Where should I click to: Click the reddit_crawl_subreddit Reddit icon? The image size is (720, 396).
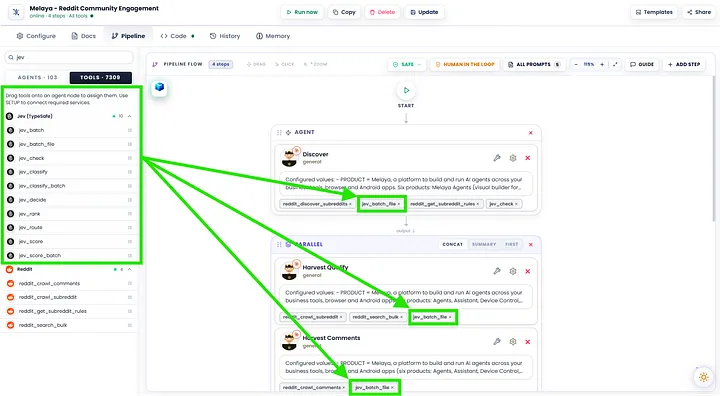pos(11,297)
